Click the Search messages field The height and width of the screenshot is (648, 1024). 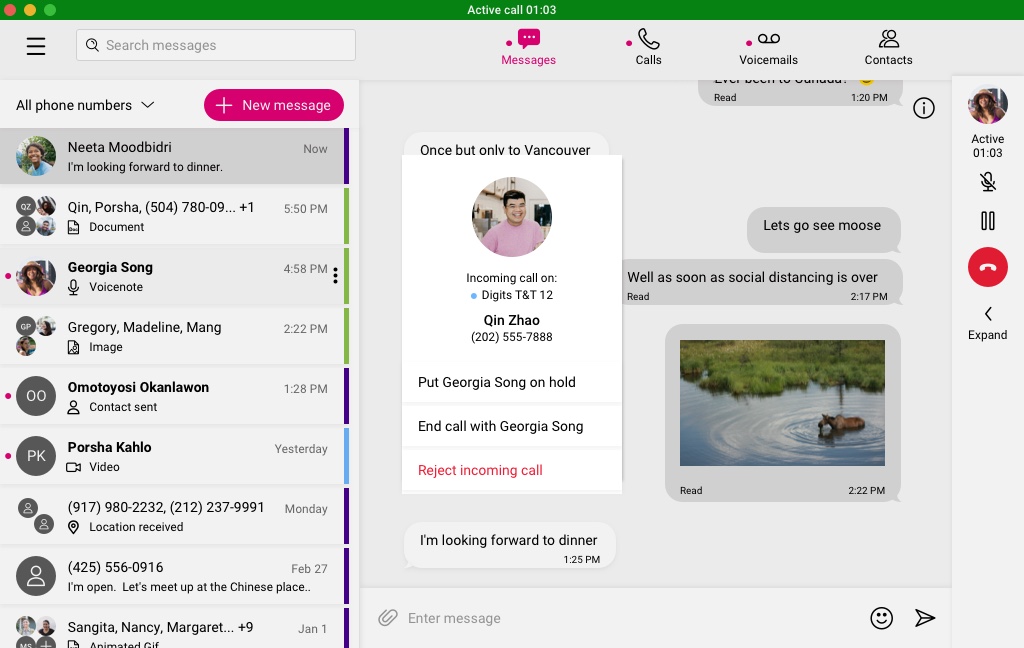pyautogui.click(x=216, y=45)
